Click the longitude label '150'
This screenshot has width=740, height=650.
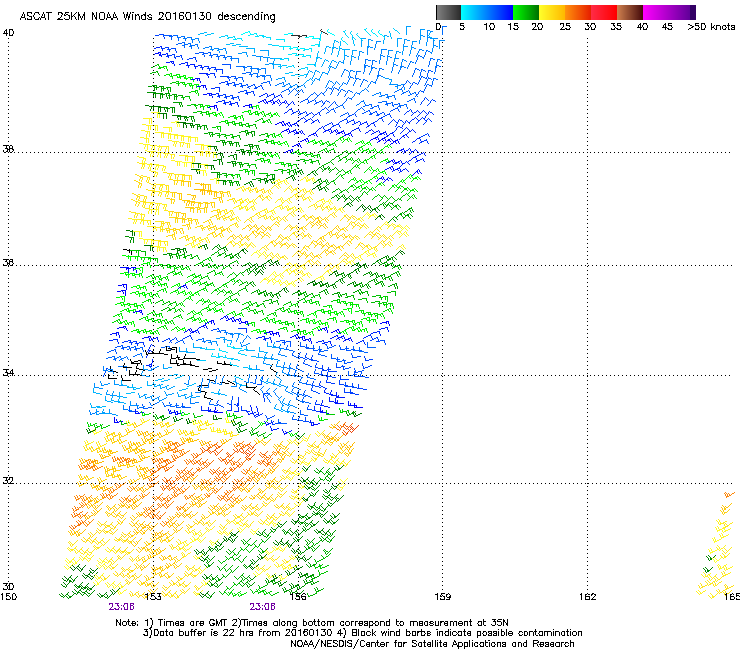[x=8, y=597]
